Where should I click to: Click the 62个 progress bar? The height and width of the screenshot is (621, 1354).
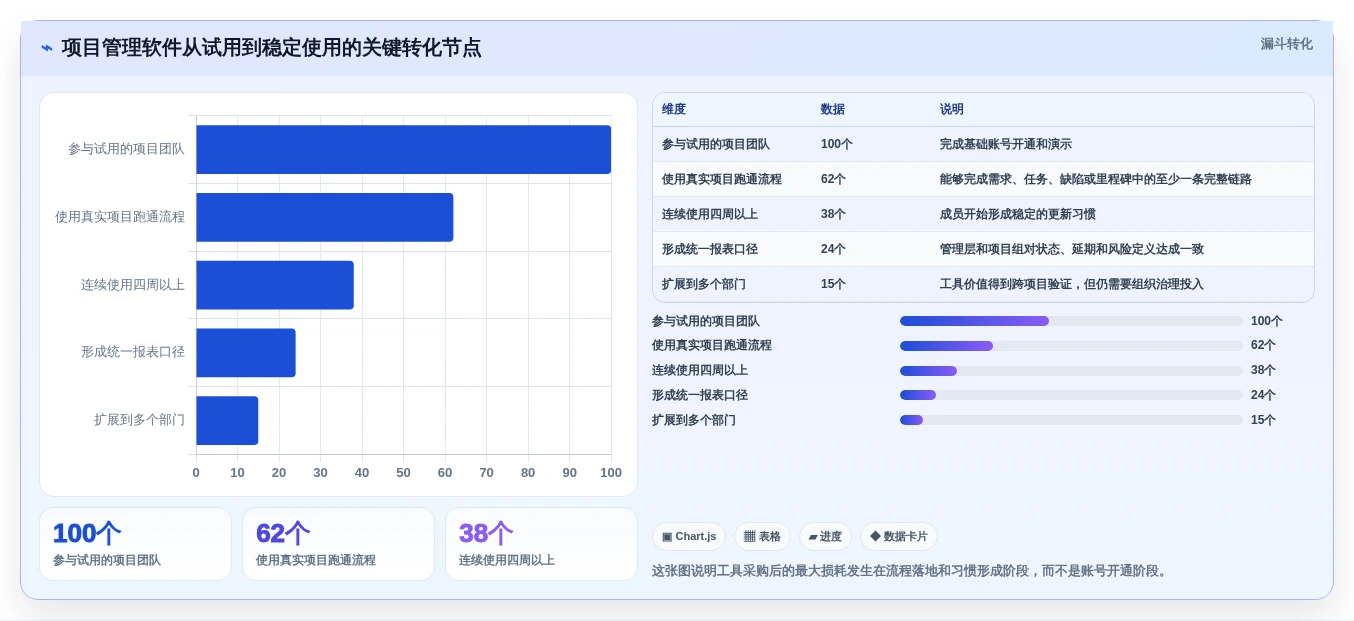[1071, 346]
